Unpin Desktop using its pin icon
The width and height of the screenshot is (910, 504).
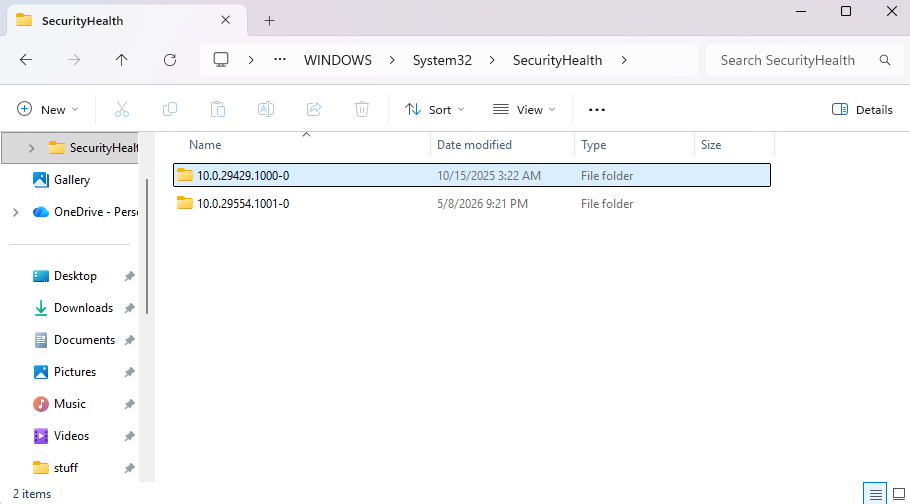tap(129, 276)
